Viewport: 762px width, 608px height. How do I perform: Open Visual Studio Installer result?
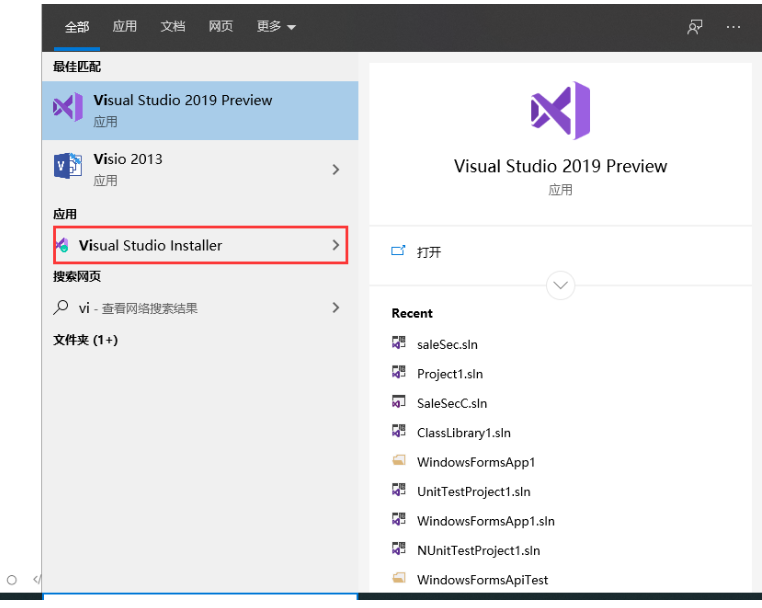[x=201, y=245]
